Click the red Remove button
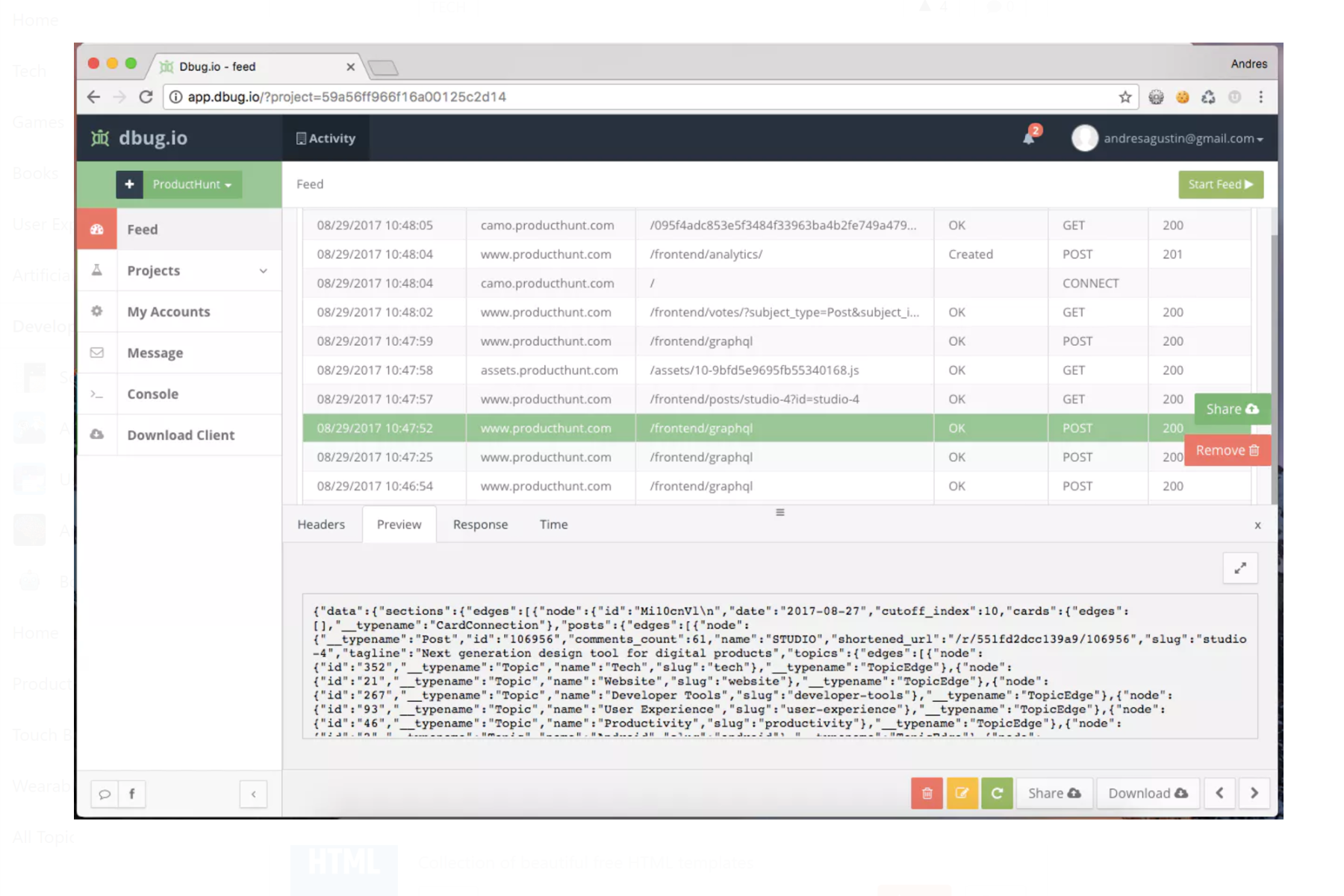1344x896 pixels. coord(1228,450)
